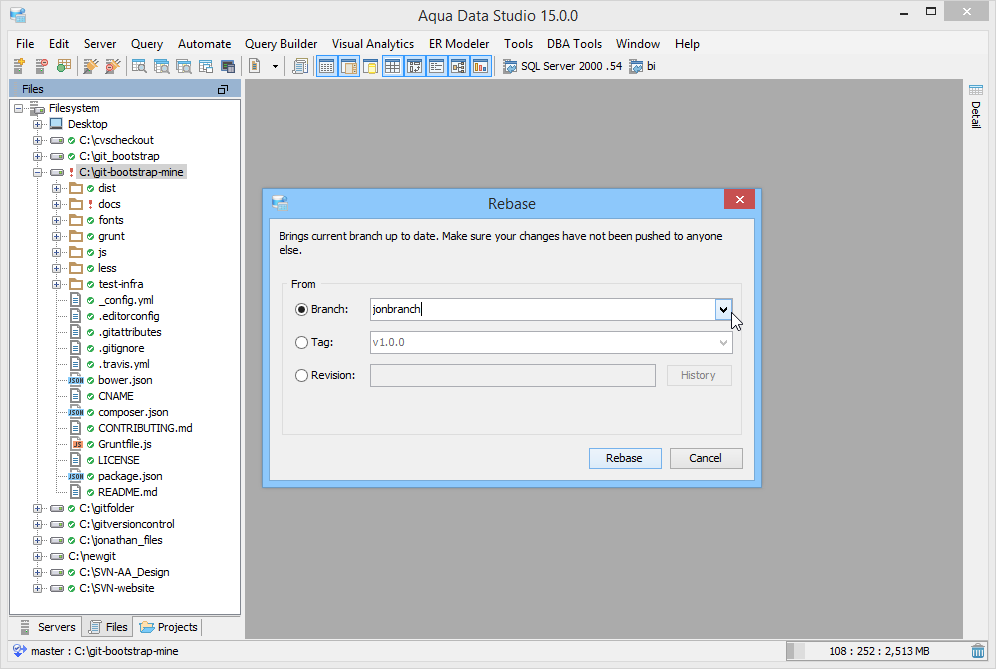
Task: Click the Register Server icon with yellow plus
Action: pos(19,66)
